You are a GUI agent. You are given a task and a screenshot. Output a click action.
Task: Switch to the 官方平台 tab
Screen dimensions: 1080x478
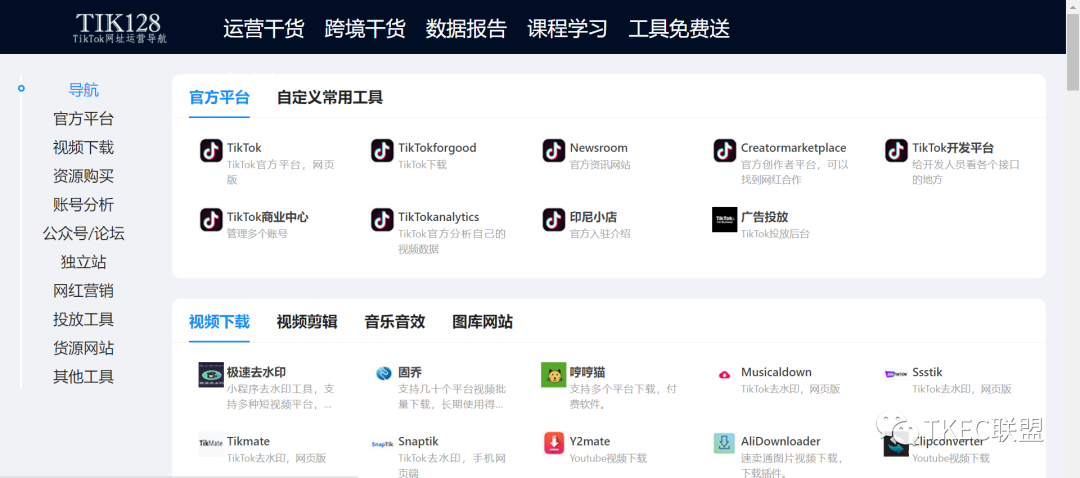[219, 98]
